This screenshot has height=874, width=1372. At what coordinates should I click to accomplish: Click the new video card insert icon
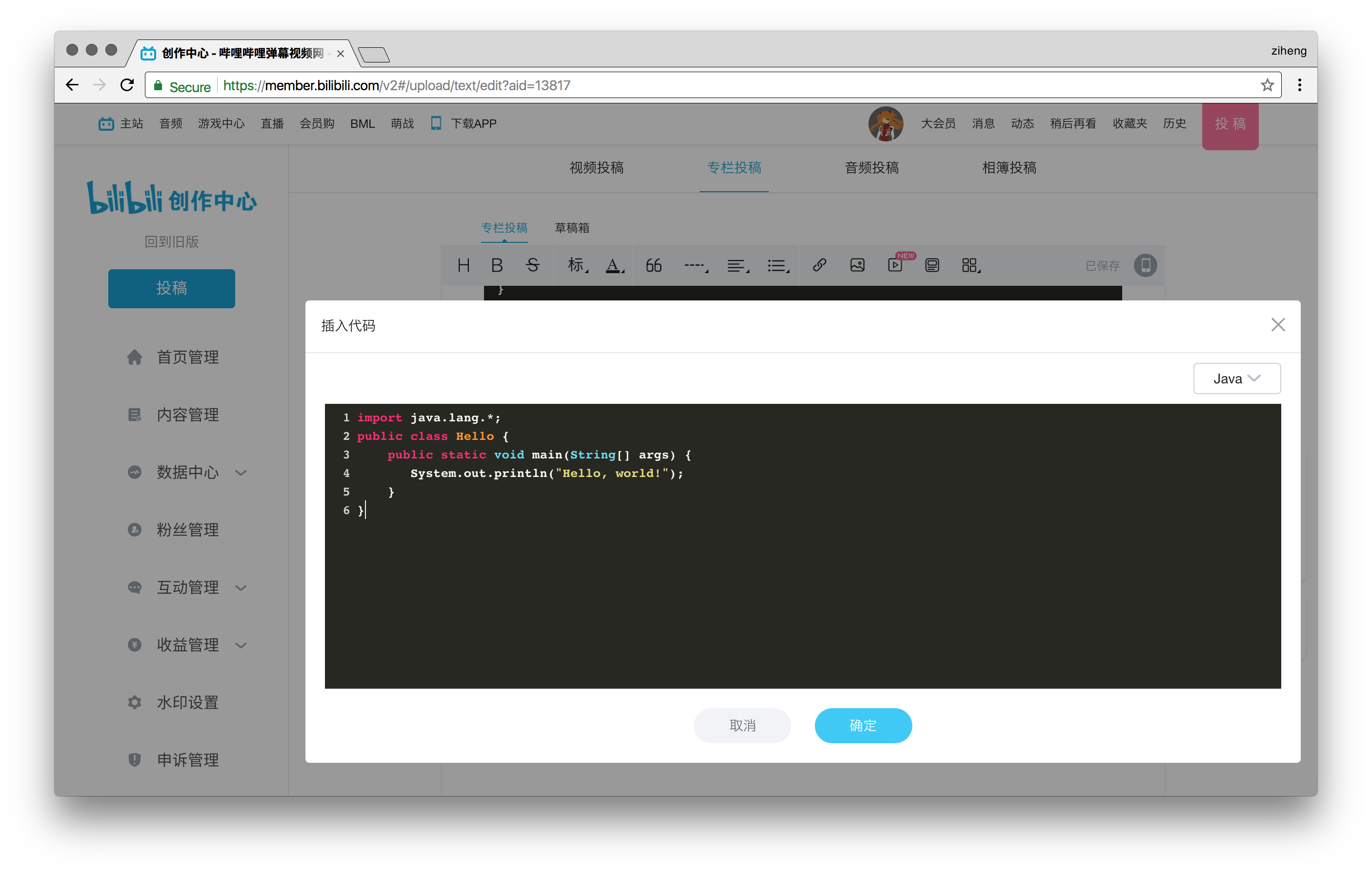896,266
